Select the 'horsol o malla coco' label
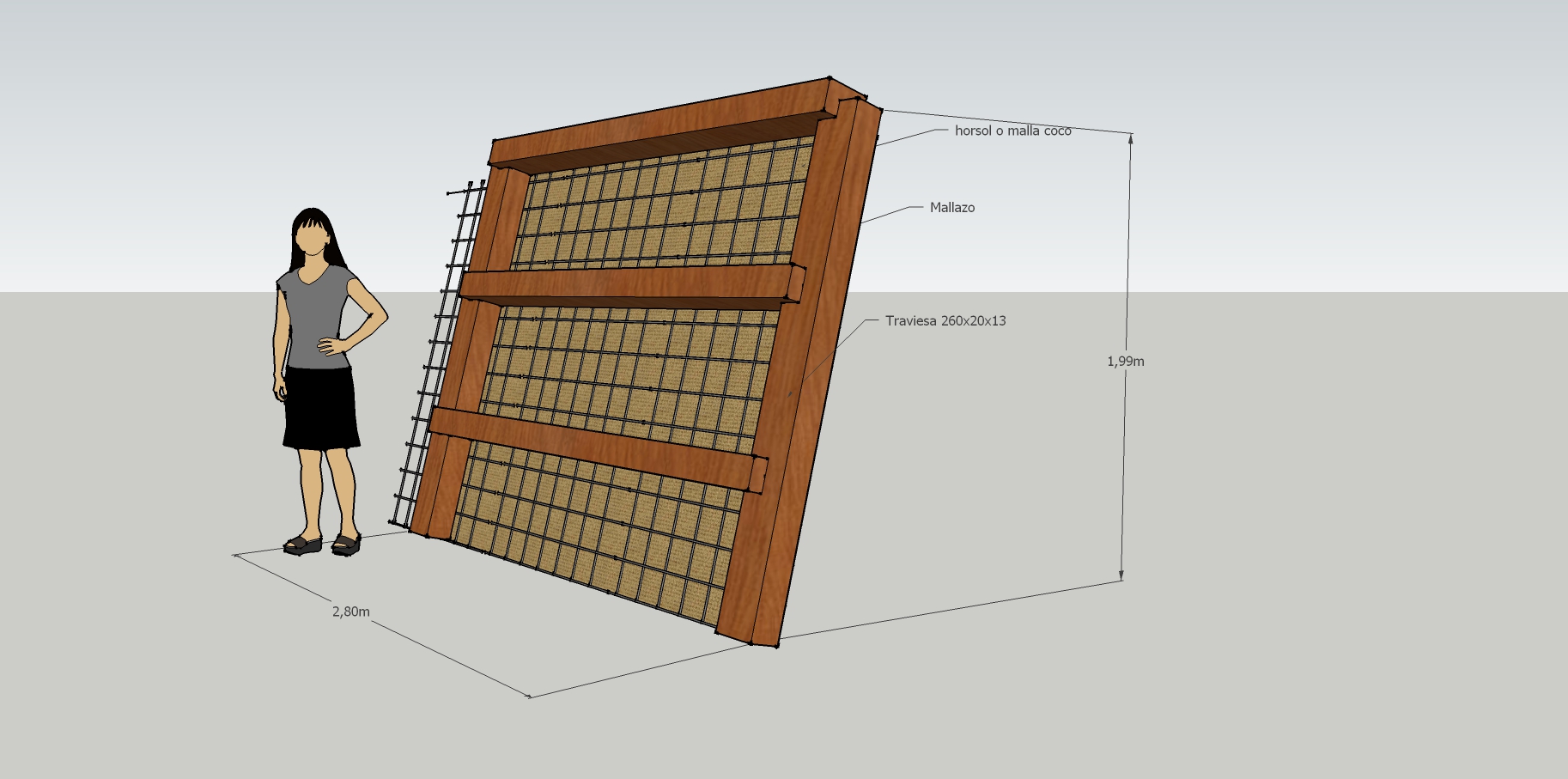Viewport: 1568px width, 779px height. click(1012, 131)
